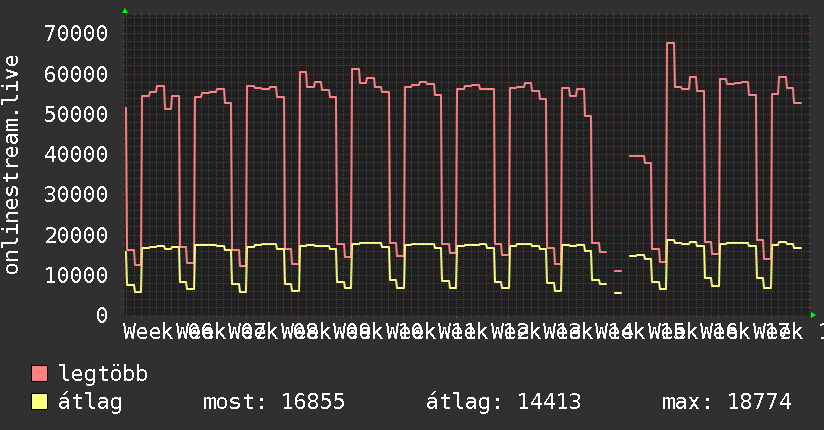Click the 10000 y-axis label
The width and height of the screenshot is (824, 430).
coord(76,275)
